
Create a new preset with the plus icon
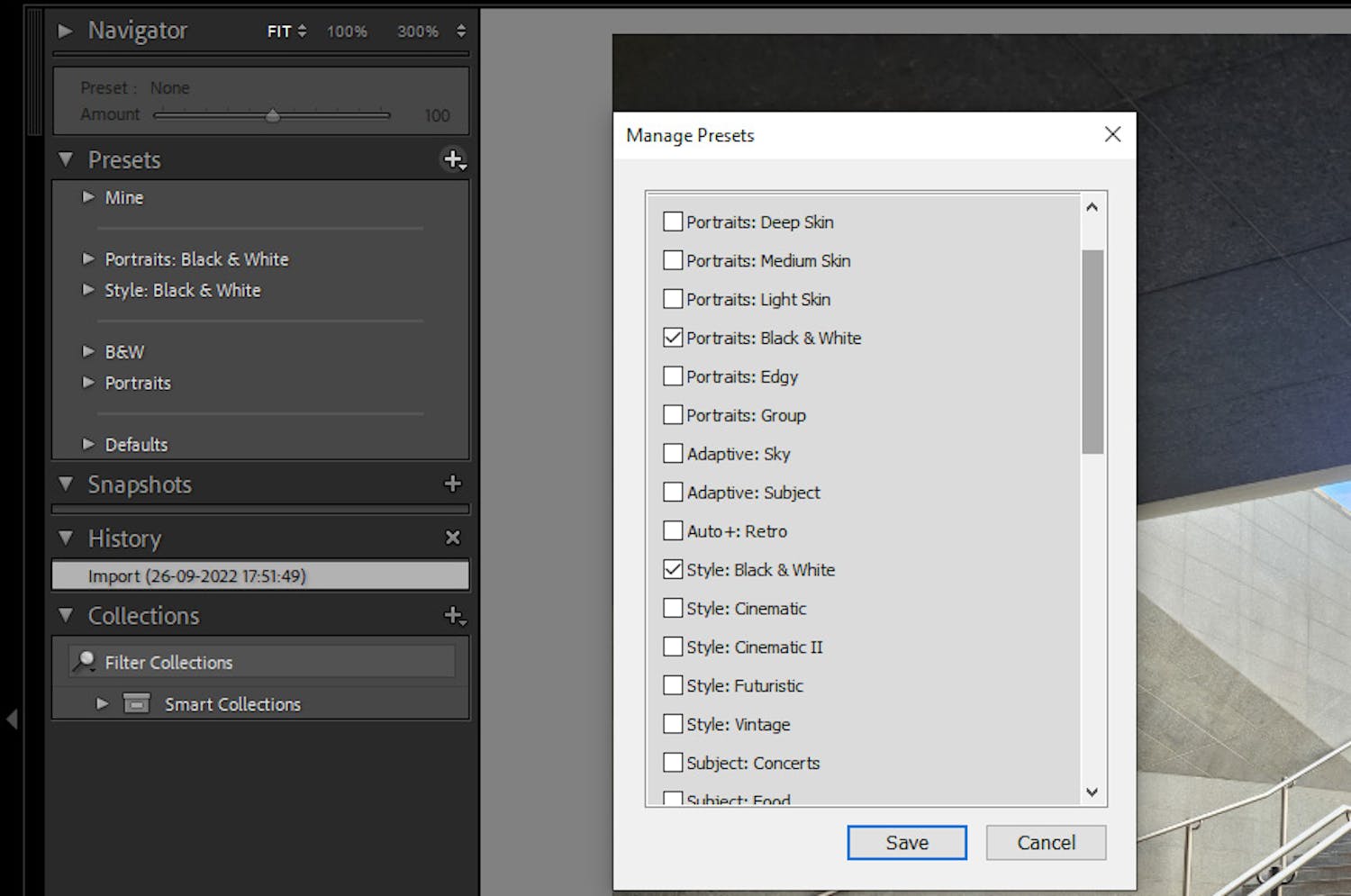[452, 159]
